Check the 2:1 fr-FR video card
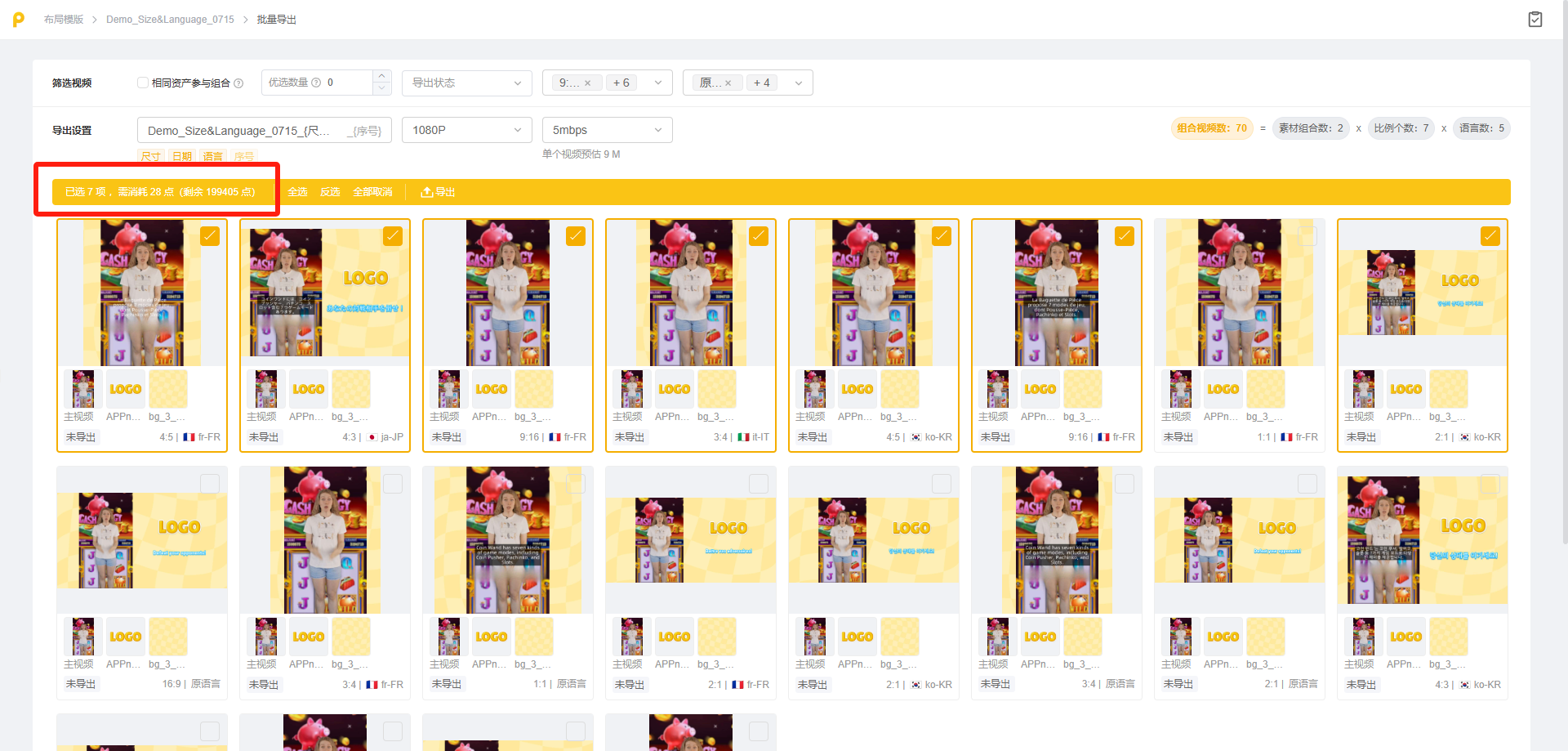 click(759, 484)
